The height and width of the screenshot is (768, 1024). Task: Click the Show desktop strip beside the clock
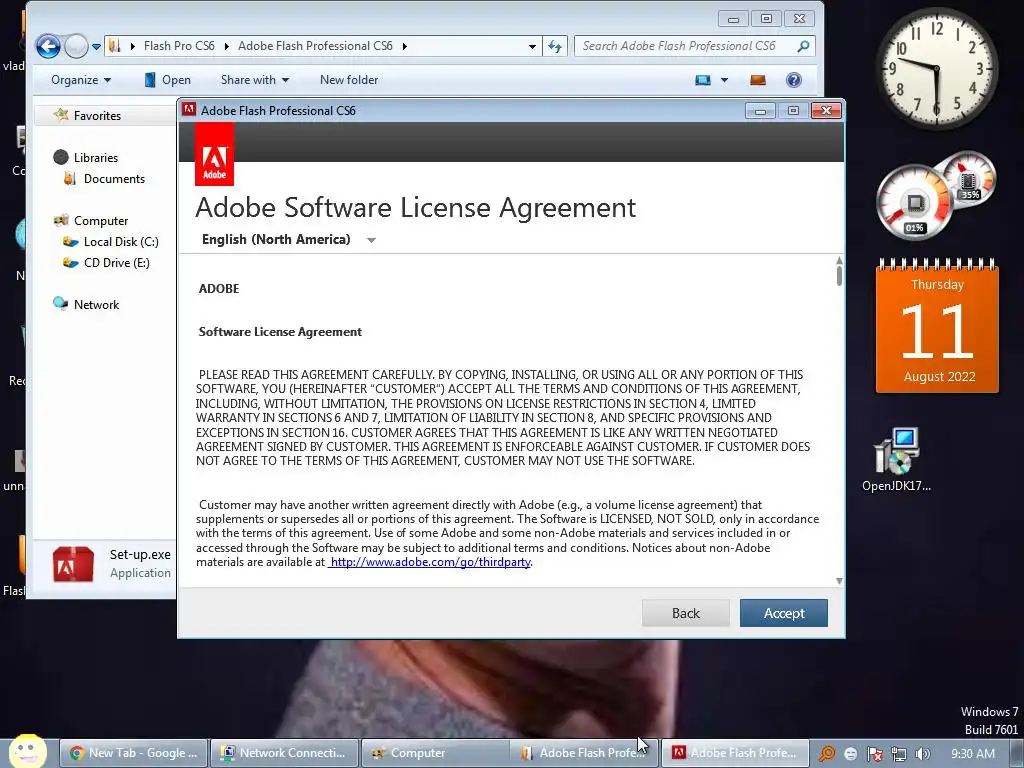click(x=1016, y=754)
